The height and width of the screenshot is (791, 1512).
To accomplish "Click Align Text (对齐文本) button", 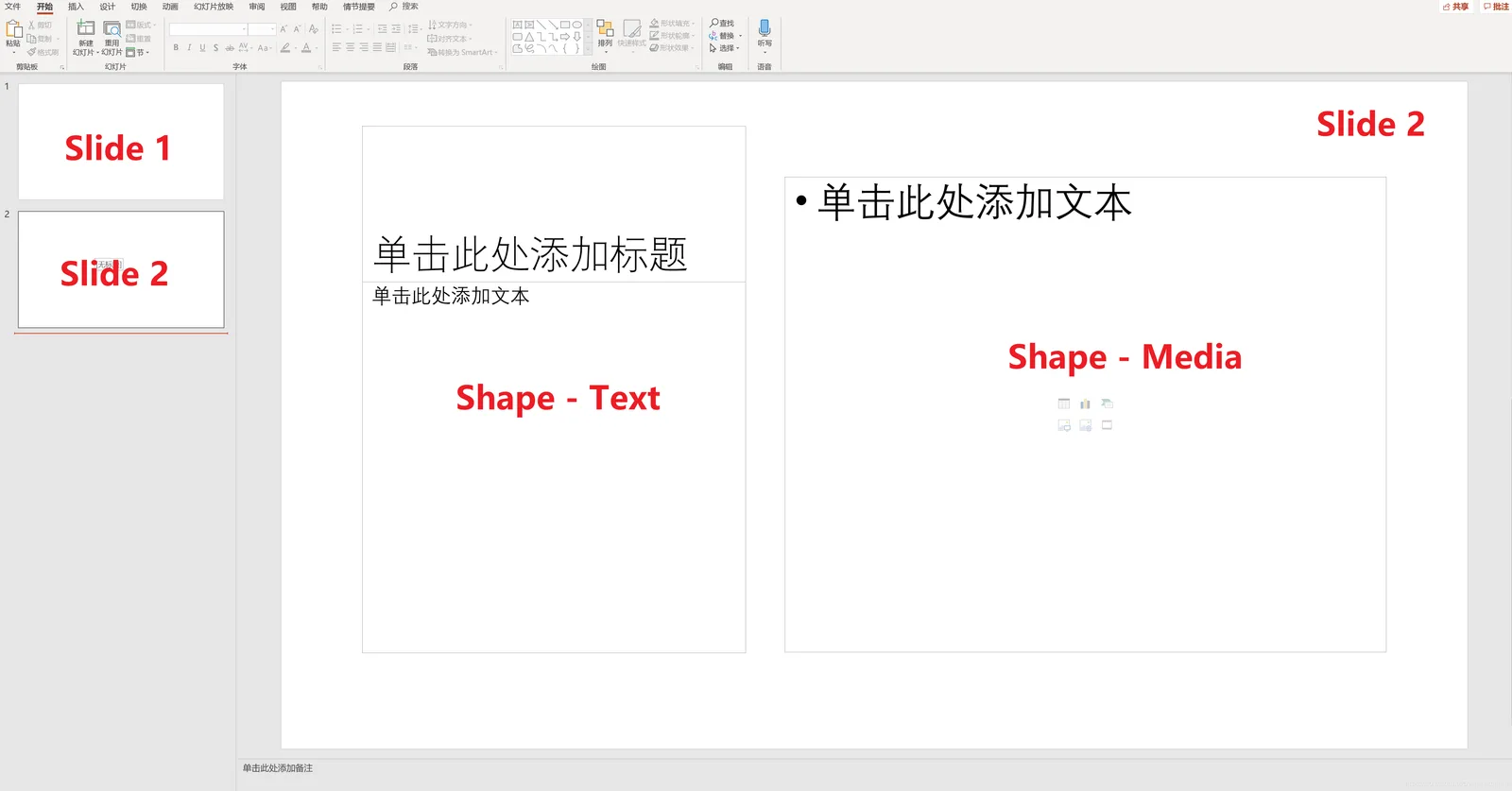I will pyautogui.click(x=449, y=39).
